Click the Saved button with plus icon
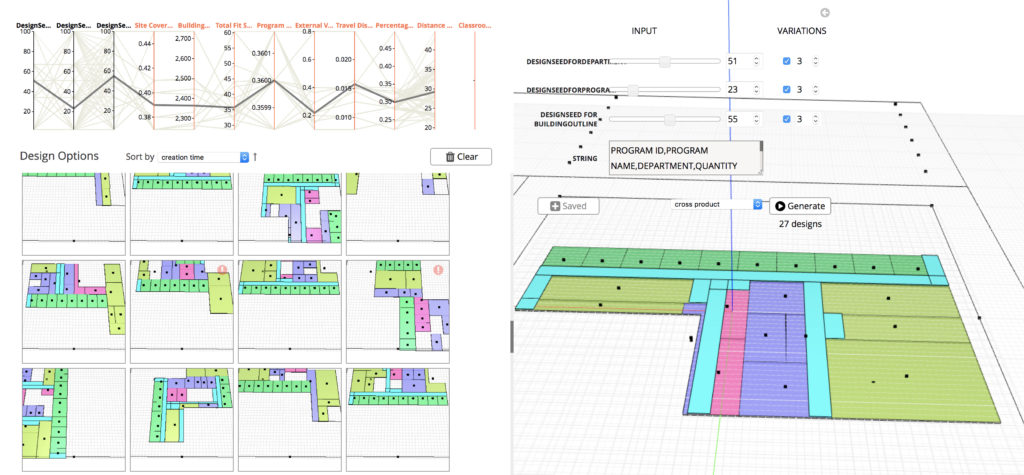1024x475 pixels. [x=569, y=206]
